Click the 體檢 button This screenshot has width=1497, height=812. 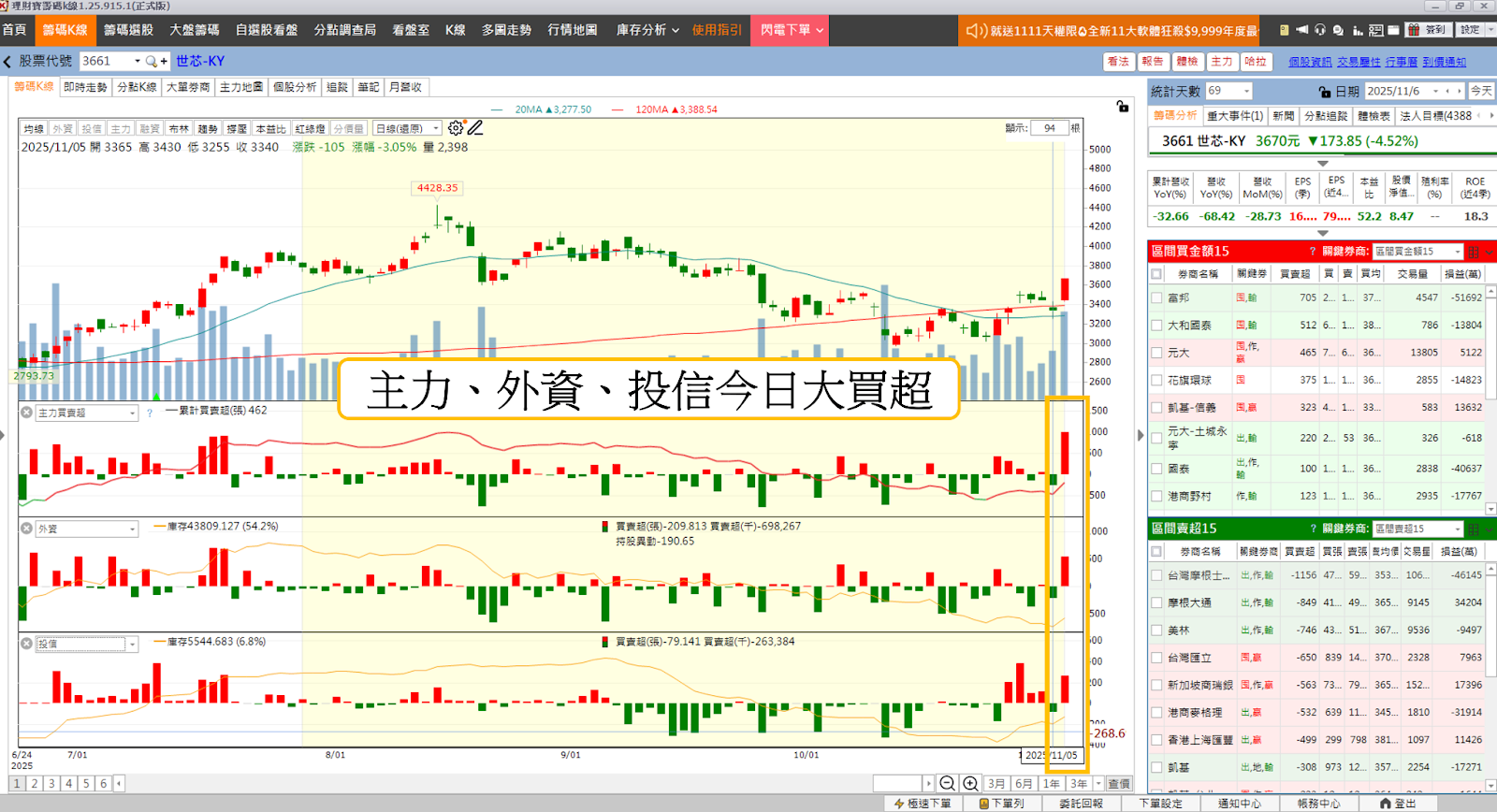[x=1187, y=62]
